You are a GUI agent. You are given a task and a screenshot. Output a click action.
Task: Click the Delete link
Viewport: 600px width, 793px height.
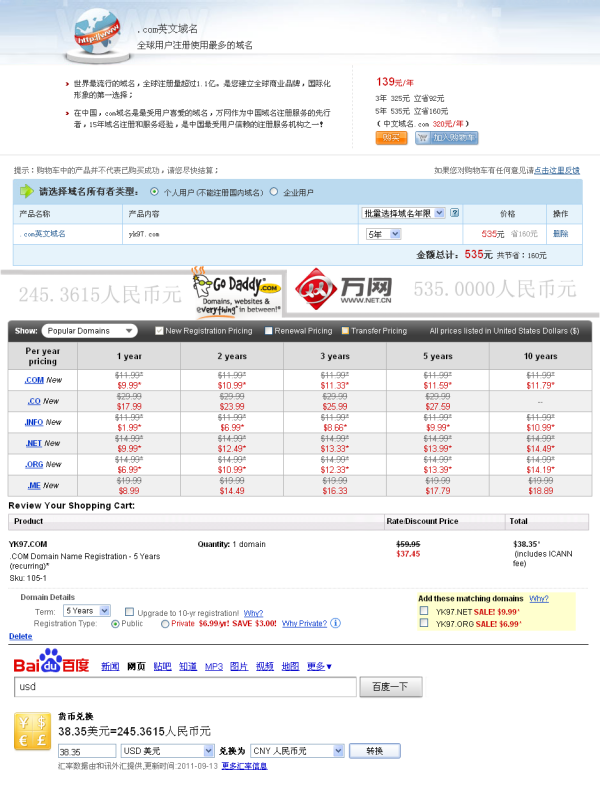pos(21,636)
